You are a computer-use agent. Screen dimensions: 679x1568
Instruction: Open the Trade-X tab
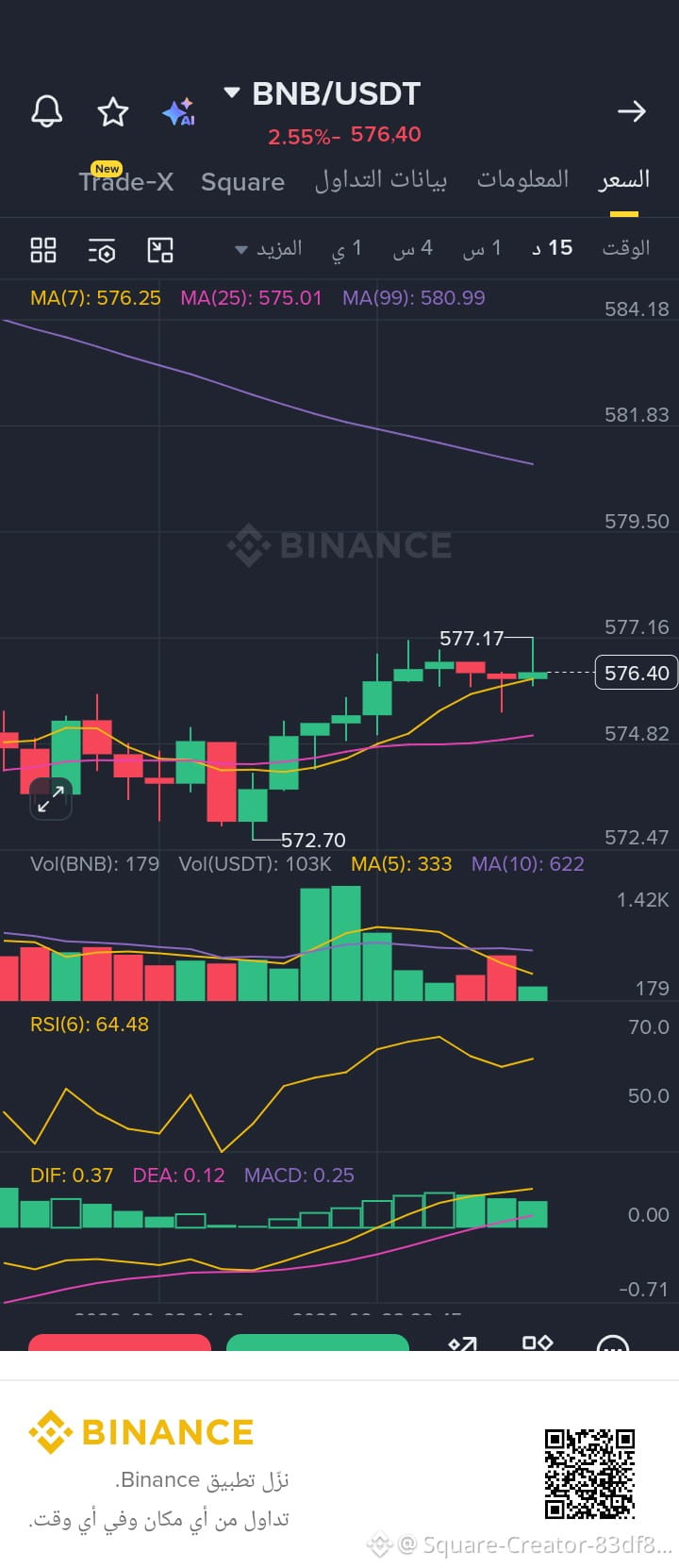[x=126, y=181]
